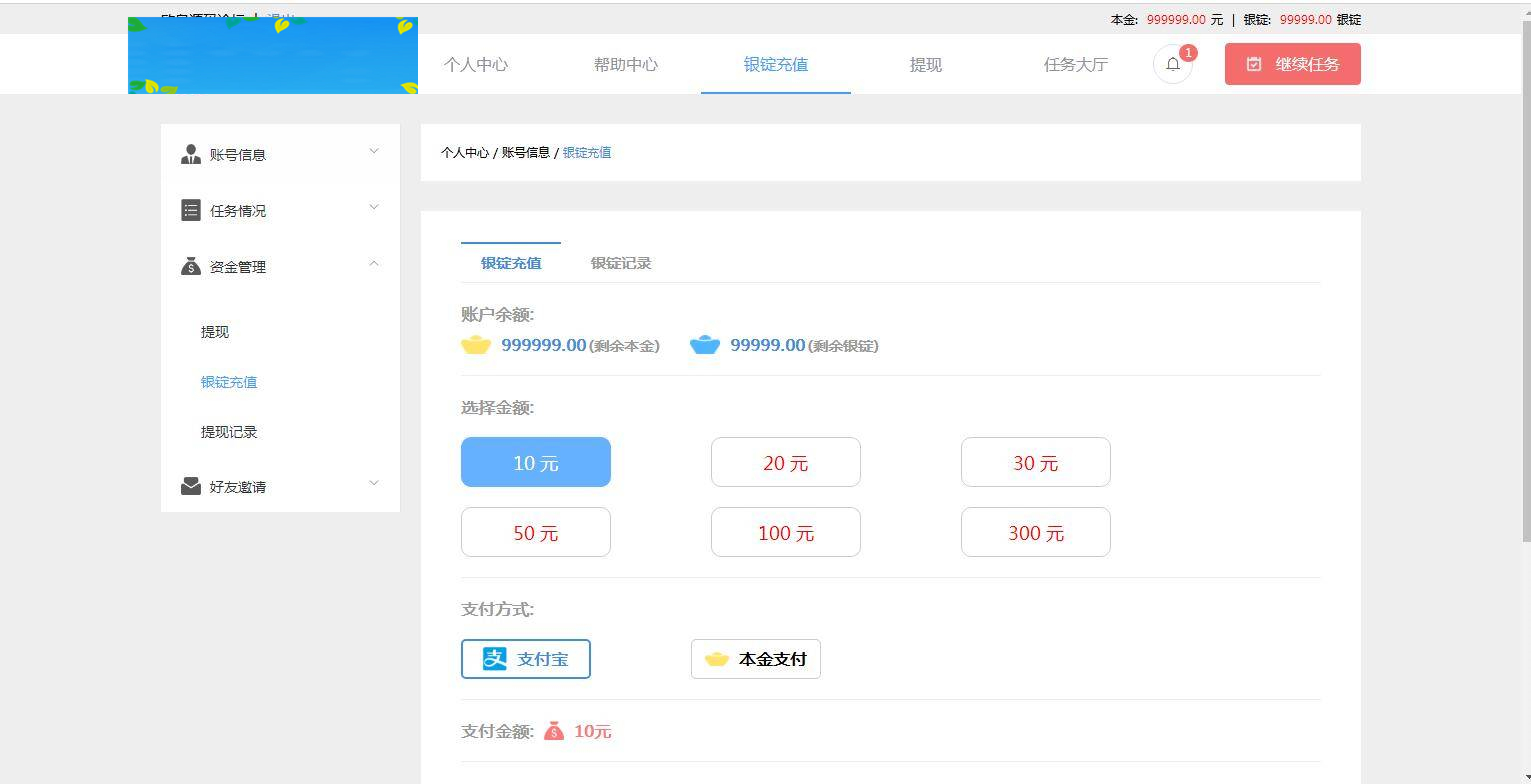Open the notification bell with badge
Image resolution: width=1531 pixels, height=784 pixels.
click(1172, 63)
